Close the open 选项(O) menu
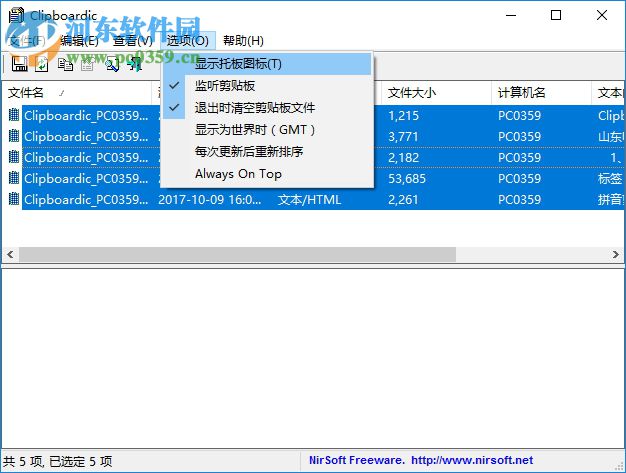Viewport: 626px width, 473px height. click(188, 41)
